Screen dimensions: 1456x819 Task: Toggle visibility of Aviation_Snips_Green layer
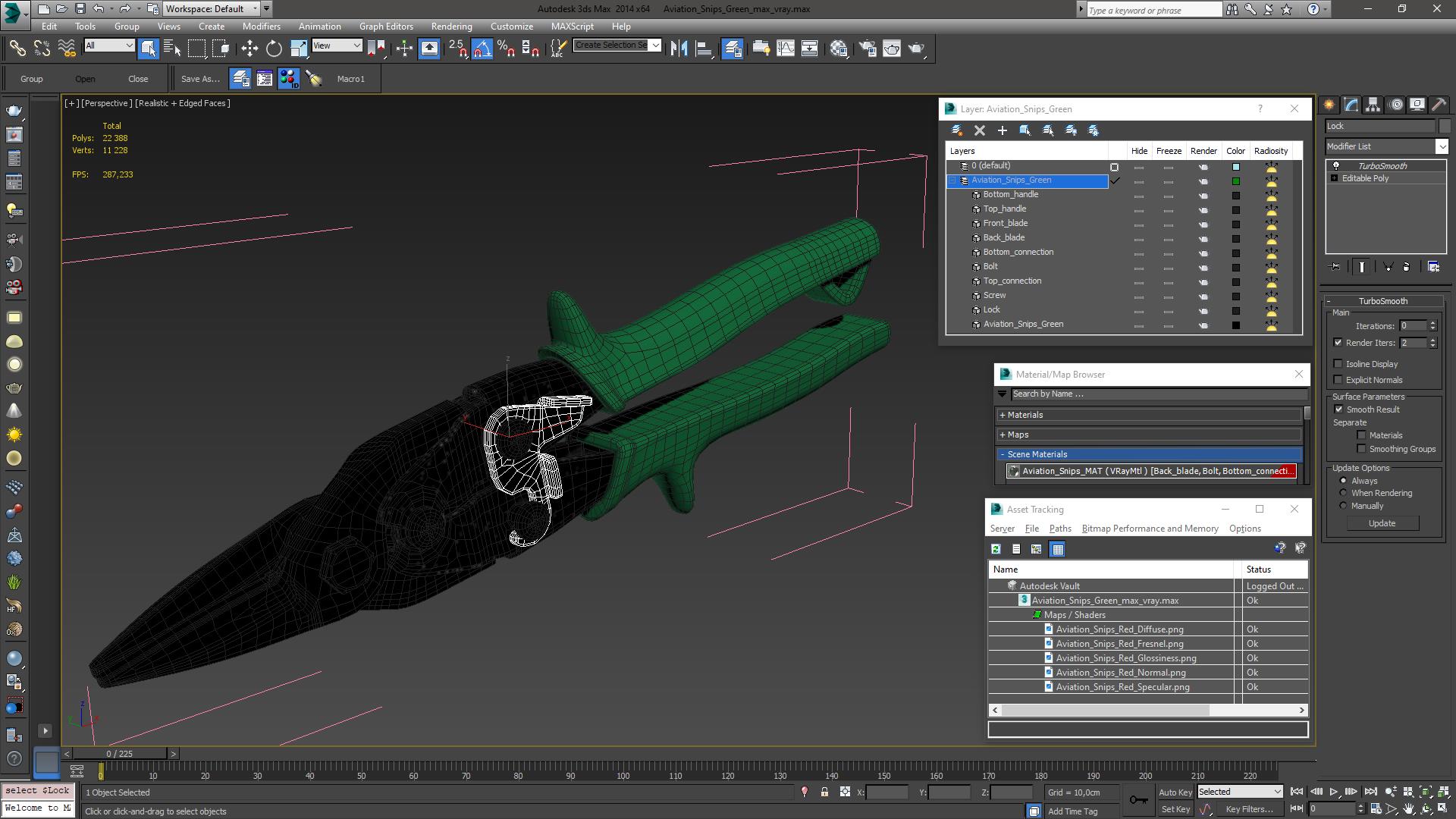coord(1138,179)
